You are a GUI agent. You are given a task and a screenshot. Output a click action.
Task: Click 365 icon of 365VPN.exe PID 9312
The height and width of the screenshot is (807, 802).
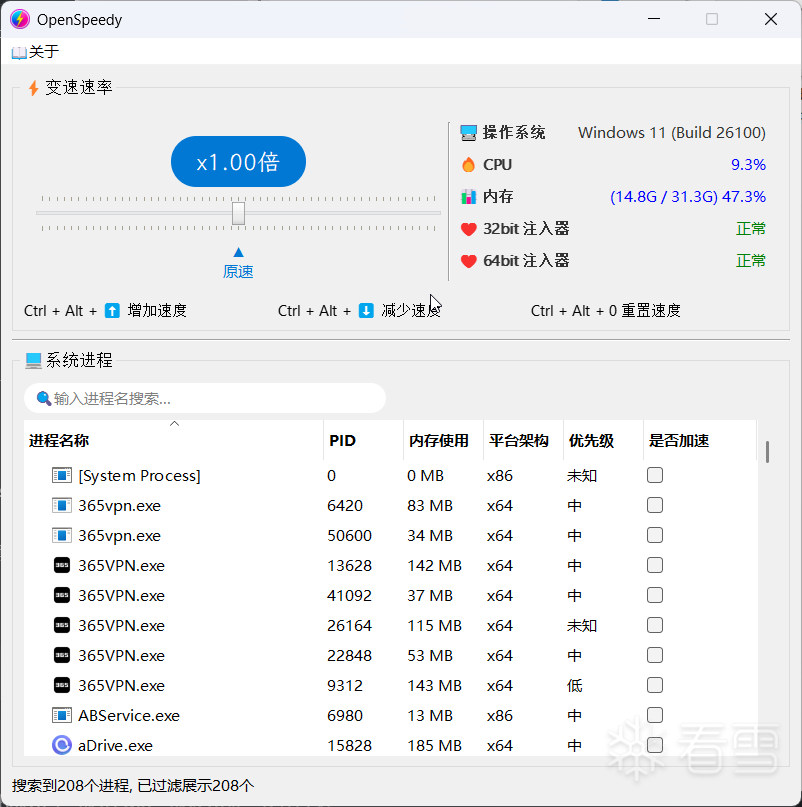62,685
